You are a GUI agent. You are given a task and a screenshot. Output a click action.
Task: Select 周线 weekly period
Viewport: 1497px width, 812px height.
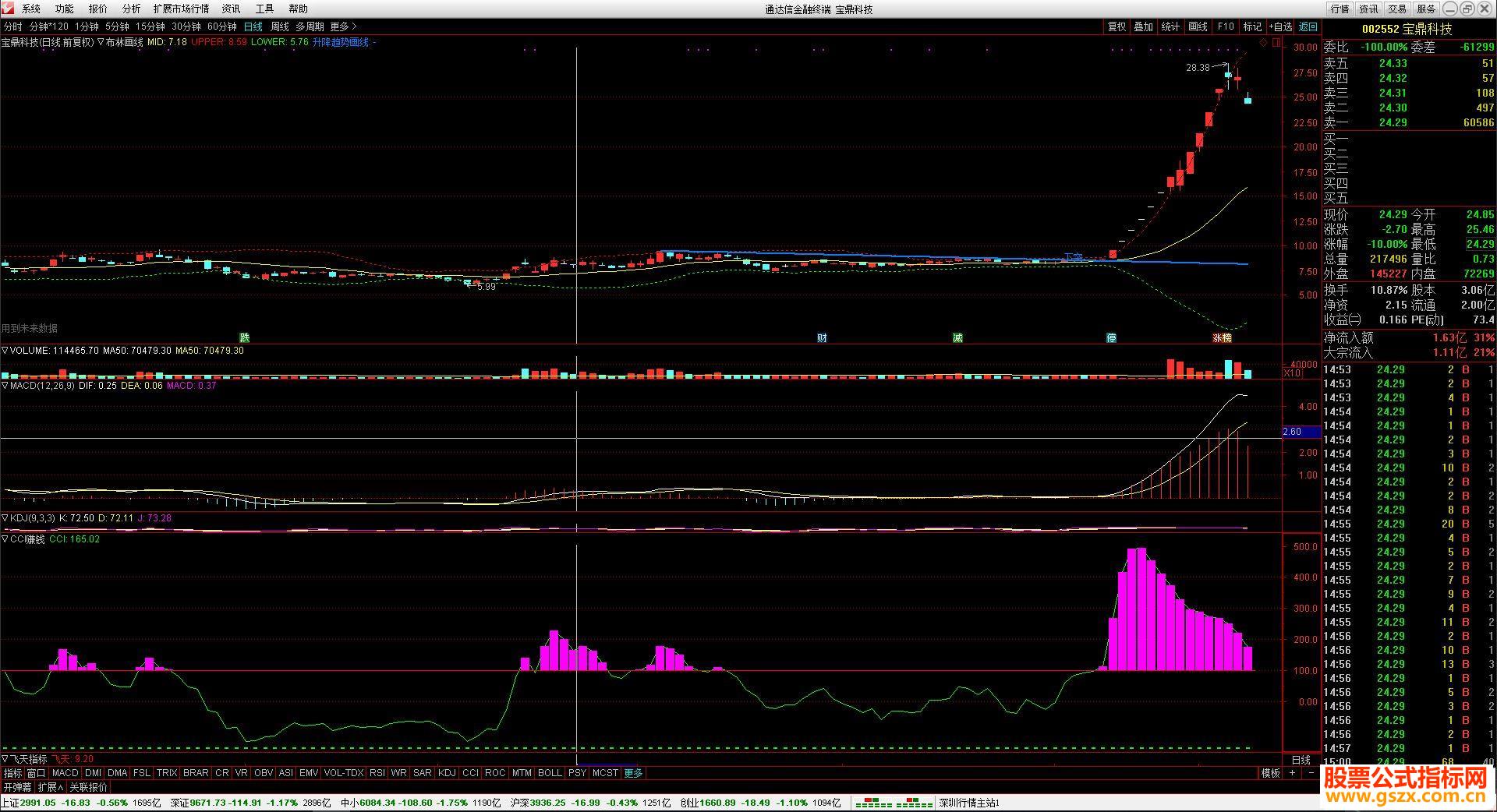280,26
